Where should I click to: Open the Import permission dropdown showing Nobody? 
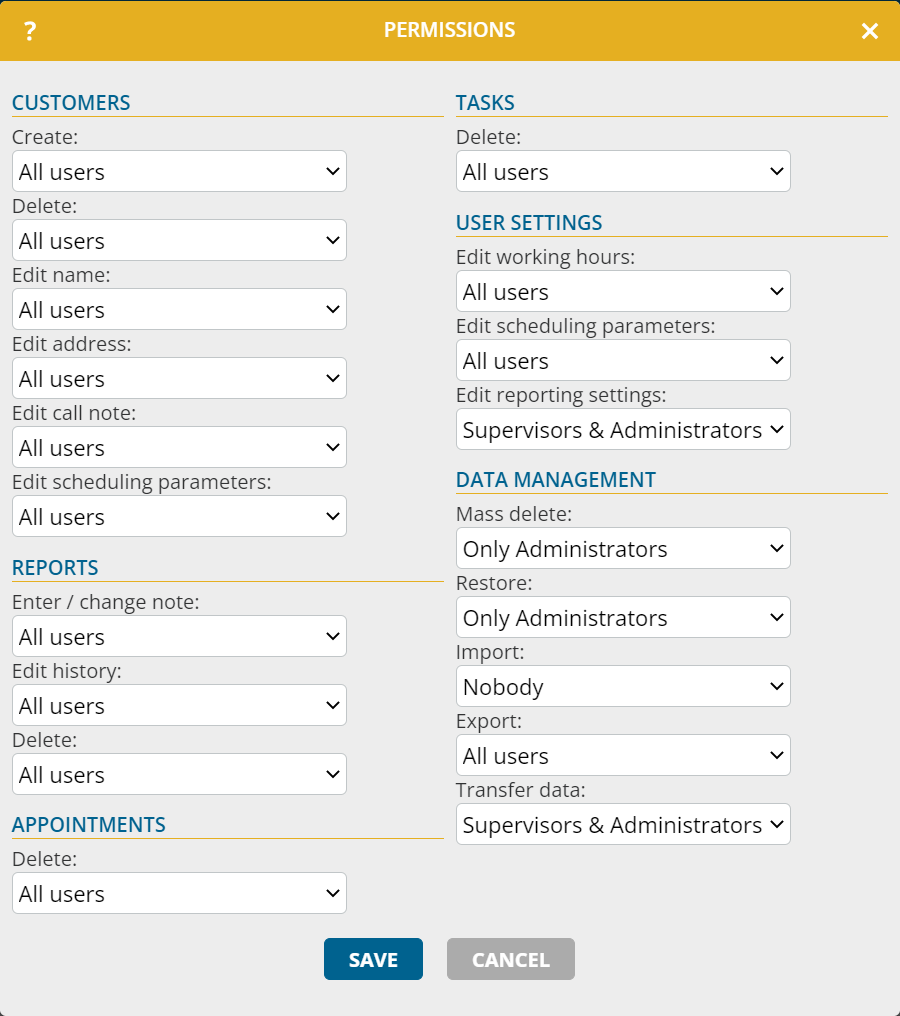click(x=622, y=686)
